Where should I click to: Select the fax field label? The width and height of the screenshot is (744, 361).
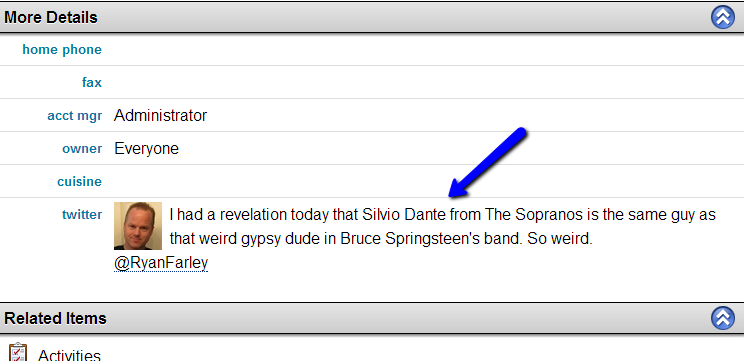92,83
